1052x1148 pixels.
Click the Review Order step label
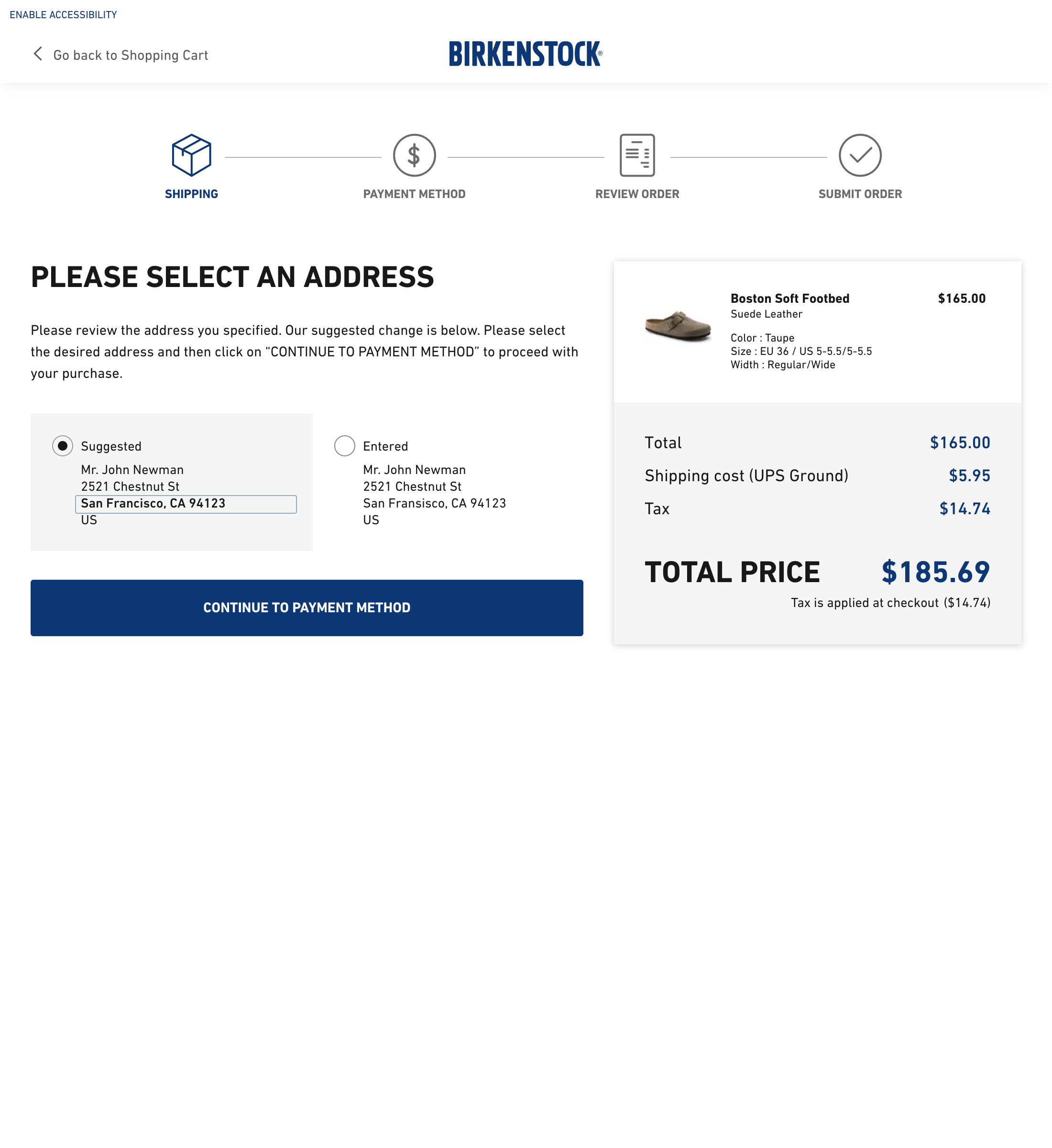(x=637, y=194)
